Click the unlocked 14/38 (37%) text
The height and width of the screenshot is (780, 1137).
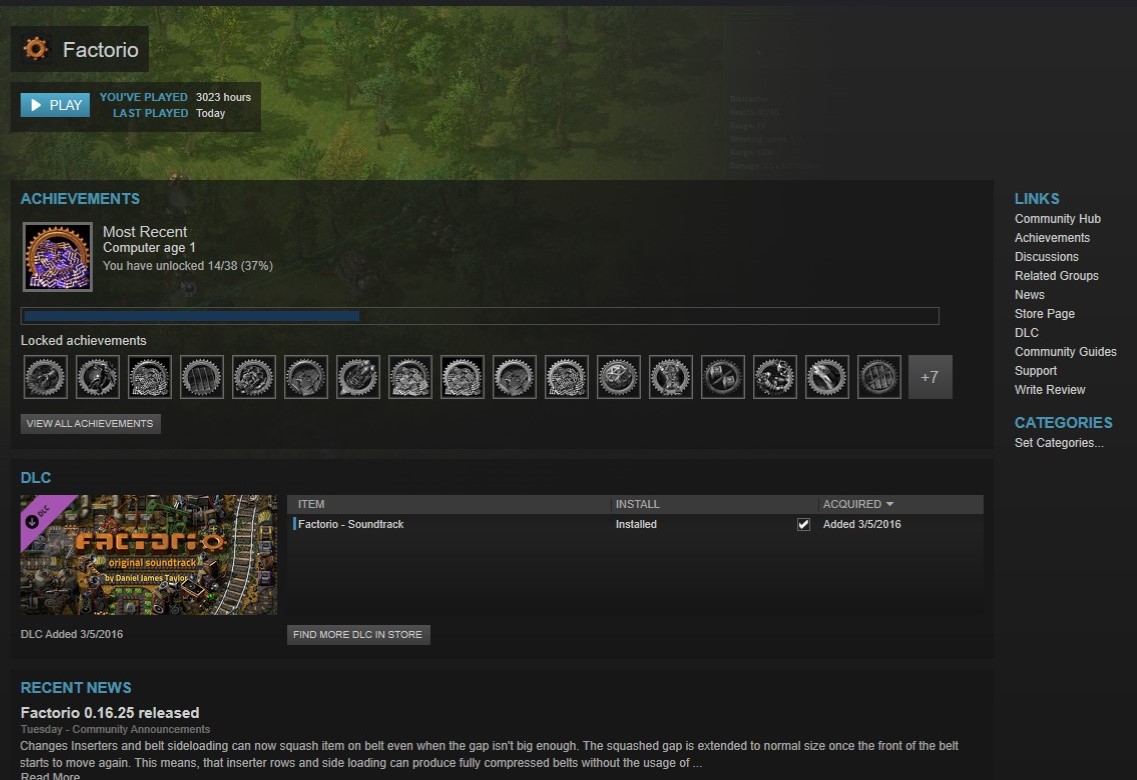(x=188, y=266)
